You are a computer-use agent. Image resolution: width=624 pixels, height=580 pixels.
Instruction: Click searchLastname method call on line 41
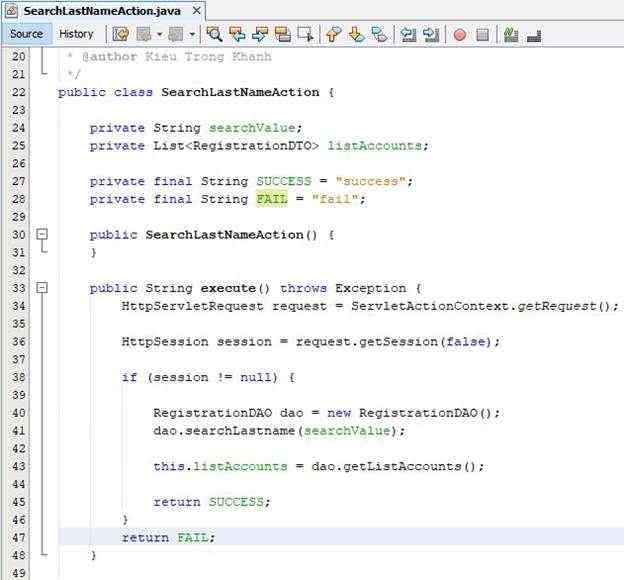tap(240, 430)
